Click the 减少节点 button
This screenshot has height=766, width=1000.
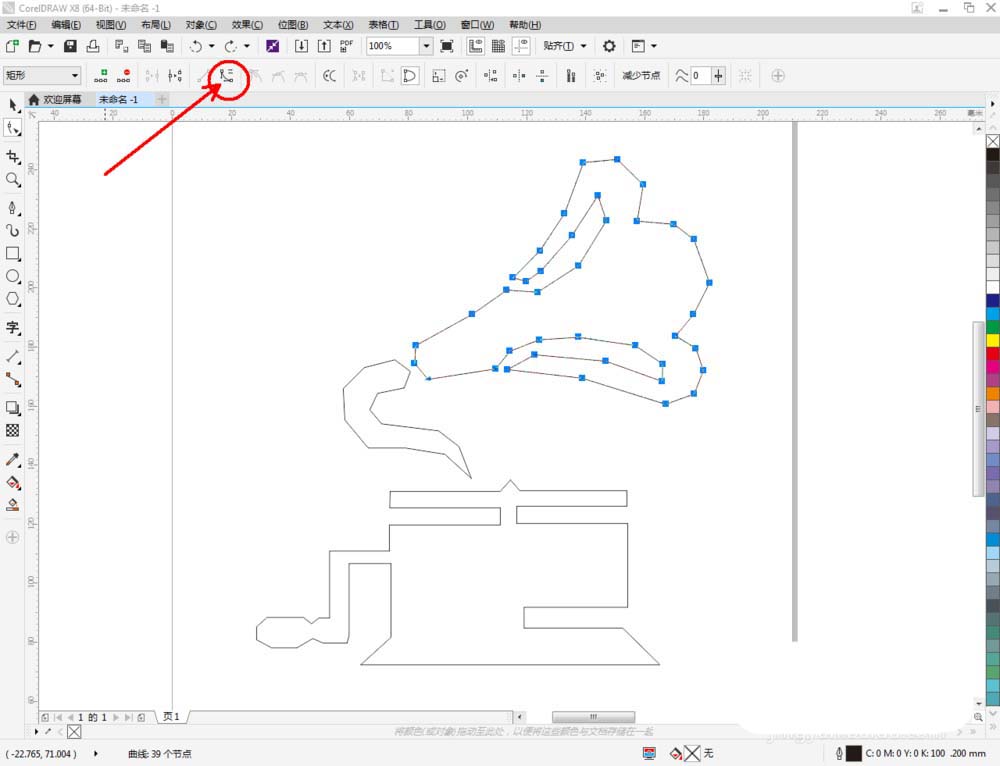(641, 76)
